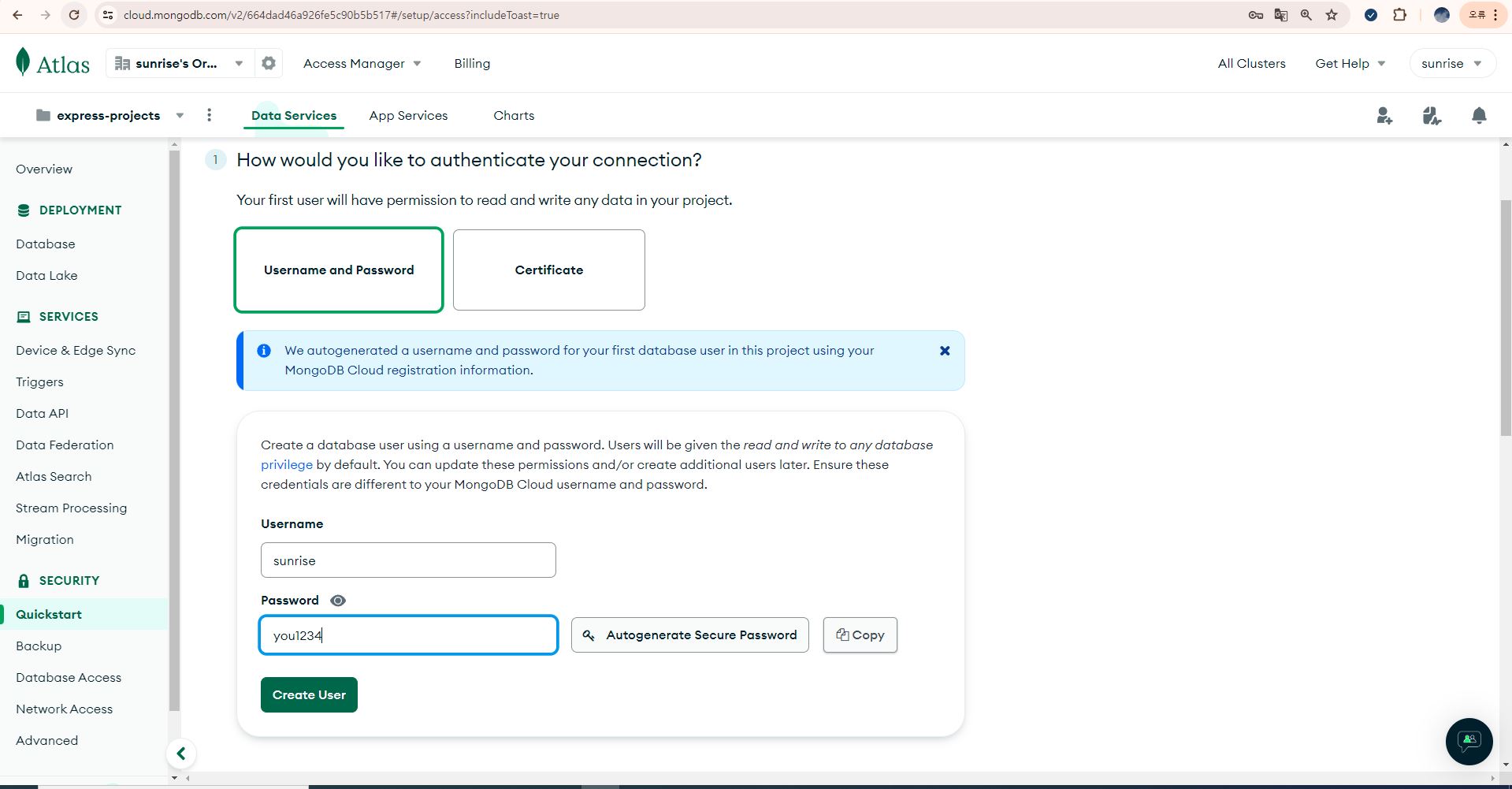
Task: Click the browser password key icon
Action: 1256,15
